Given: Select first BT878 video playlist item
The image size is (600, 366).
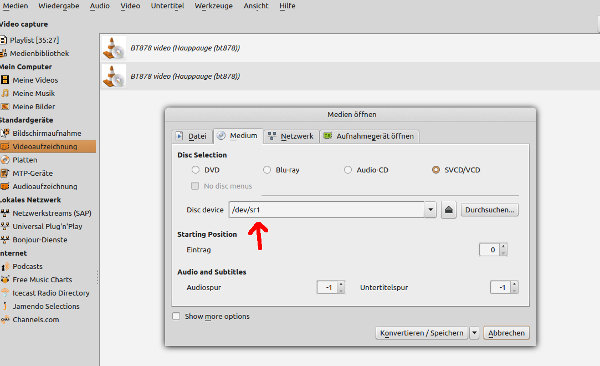Looking at the screenshot, I should pos(350,48).
